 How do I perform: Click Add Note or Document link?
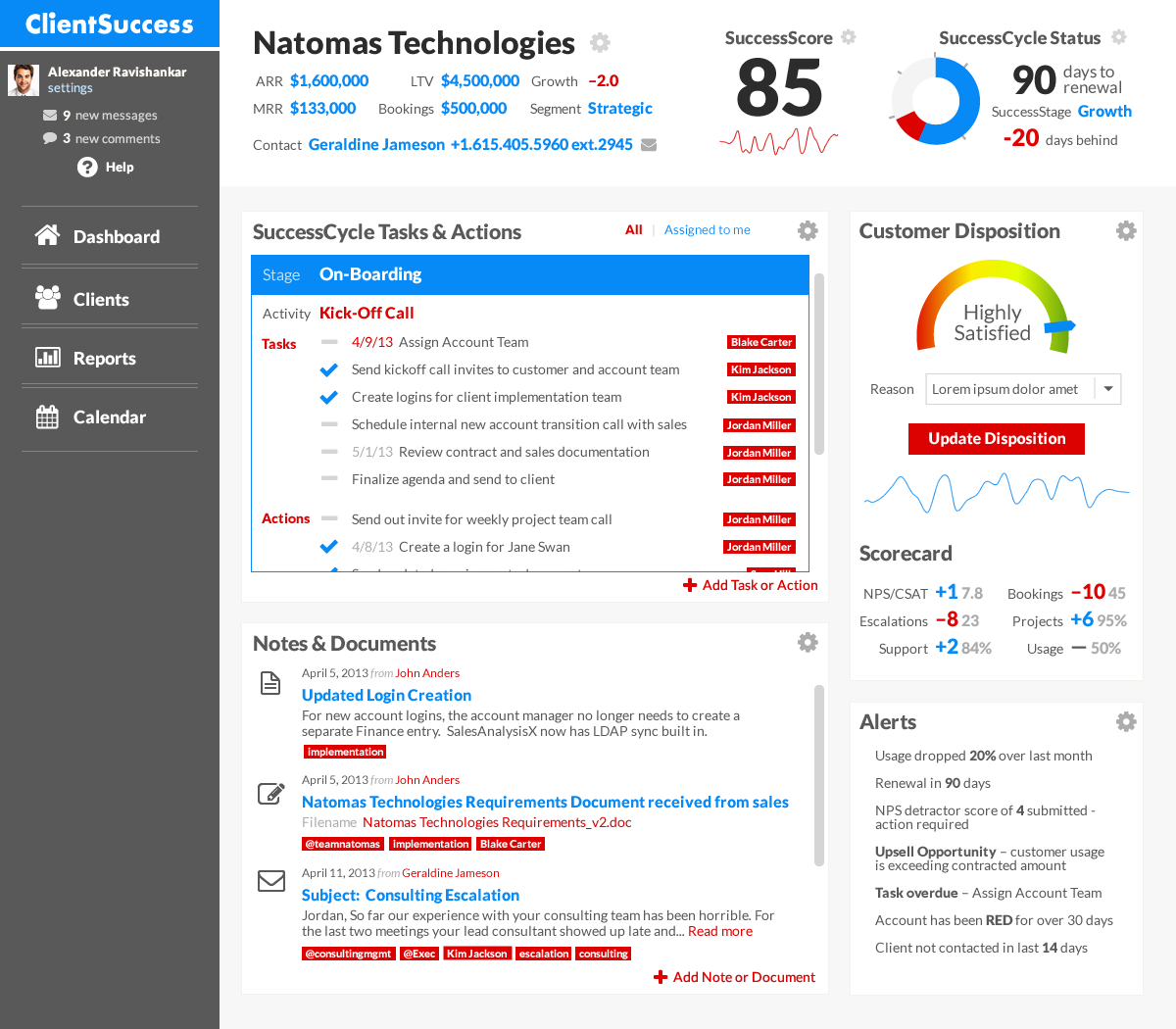tap(744, 977)
